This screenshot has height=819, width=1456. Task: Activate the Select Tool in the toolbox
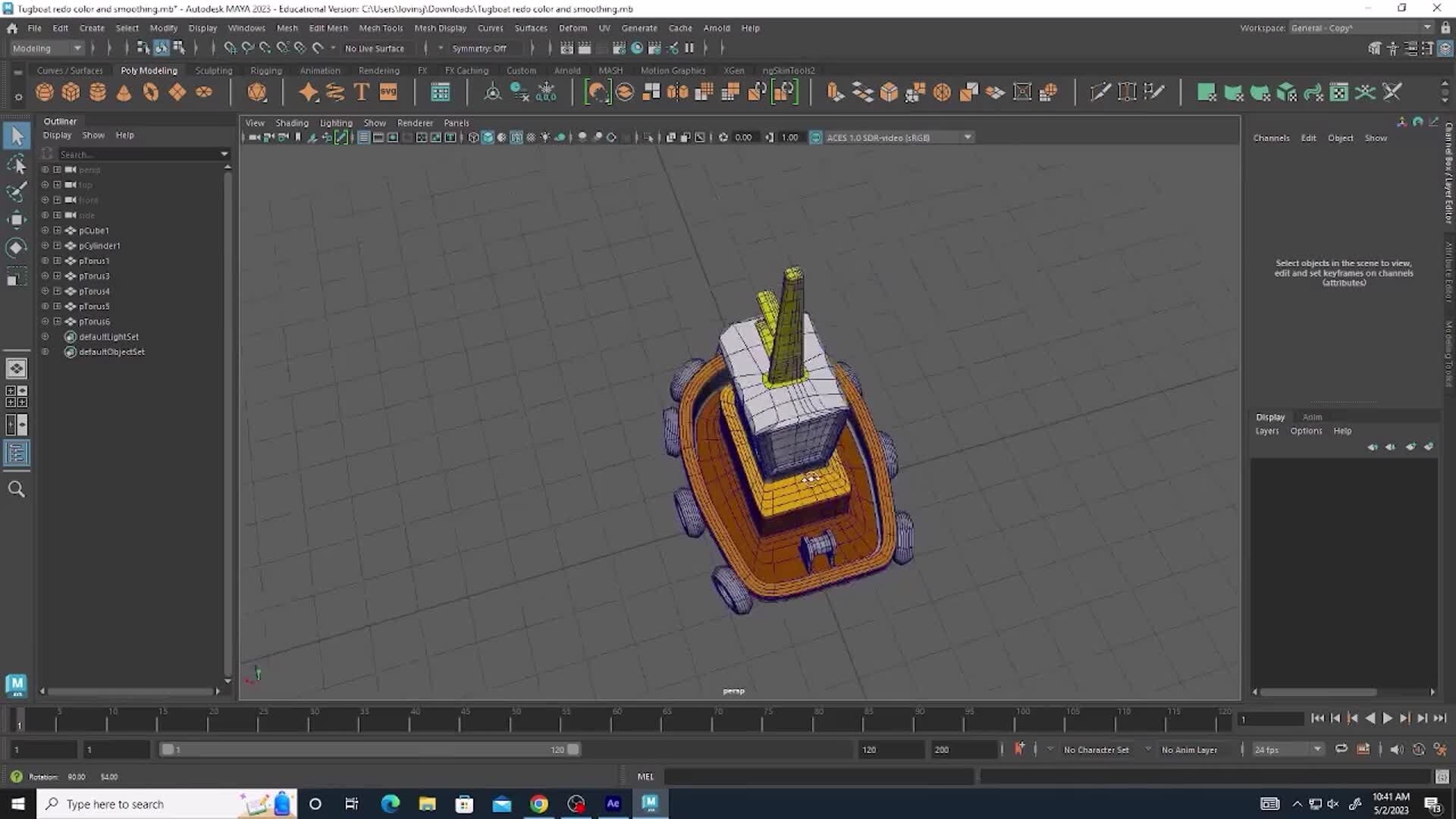17,135
